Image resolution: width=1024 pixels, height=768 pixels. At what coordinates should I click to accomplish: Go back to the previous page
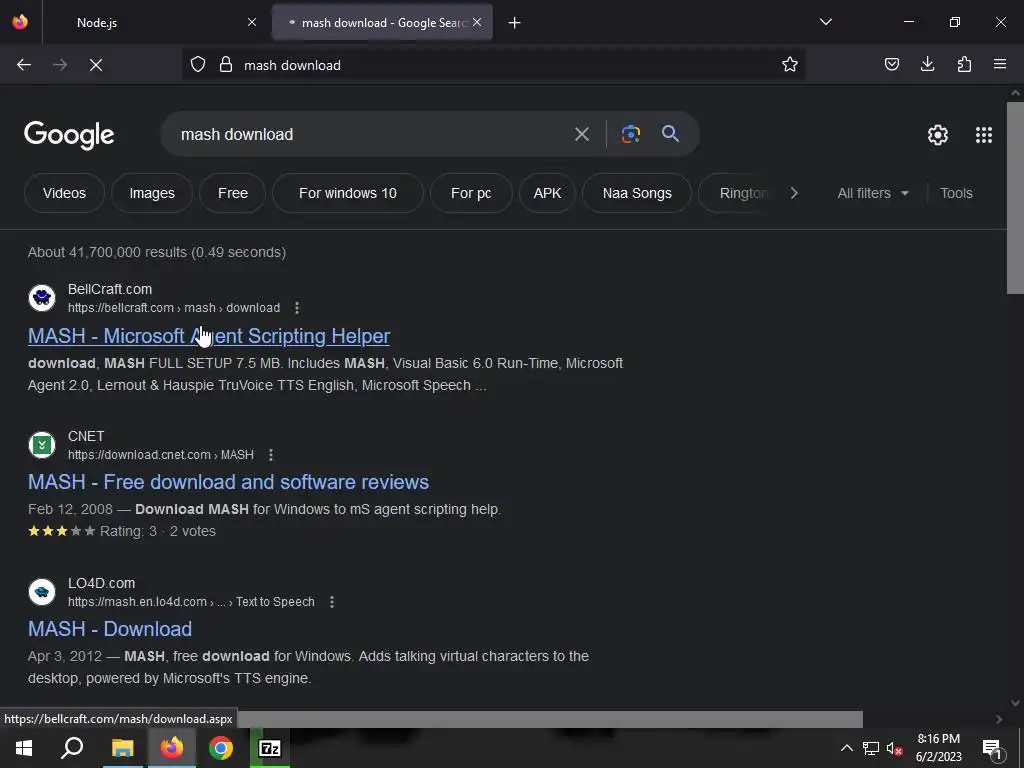point(24,65)
